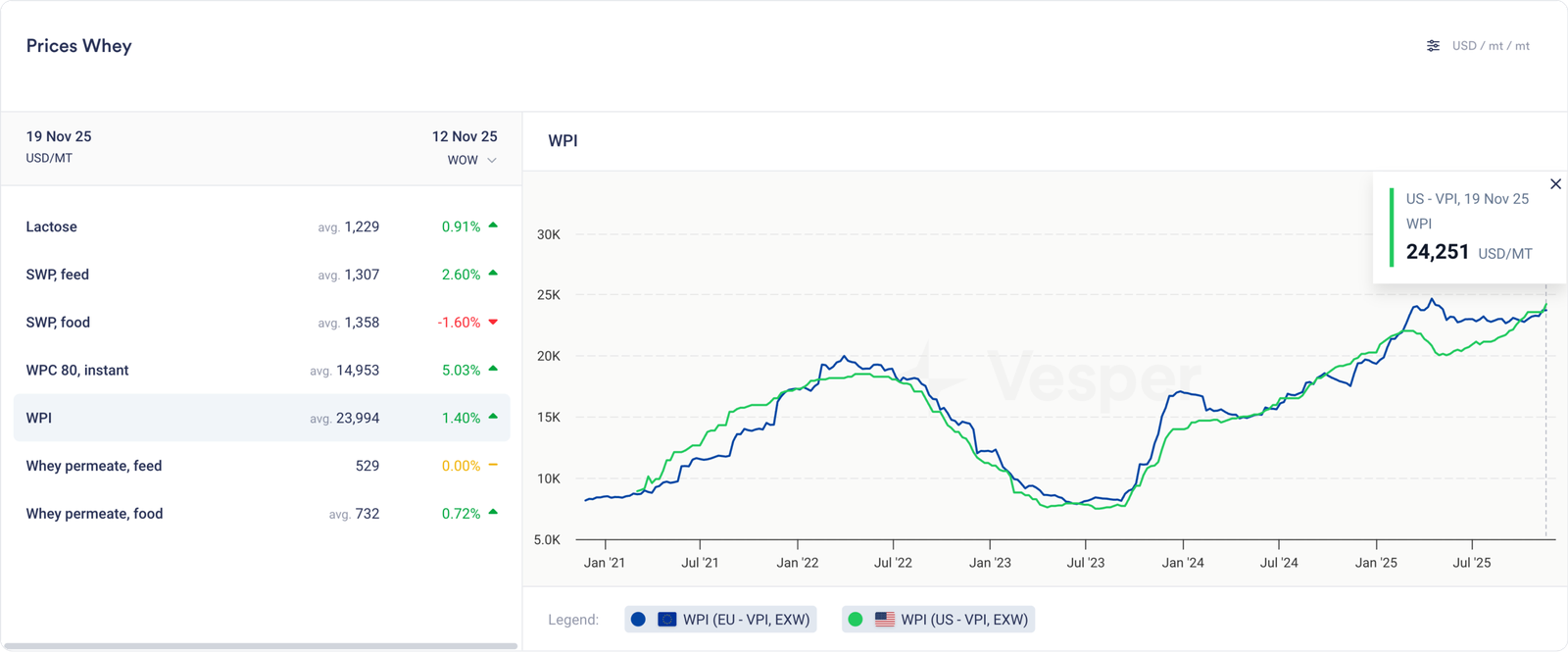Close the US - VPI price tooltip

1555,184
